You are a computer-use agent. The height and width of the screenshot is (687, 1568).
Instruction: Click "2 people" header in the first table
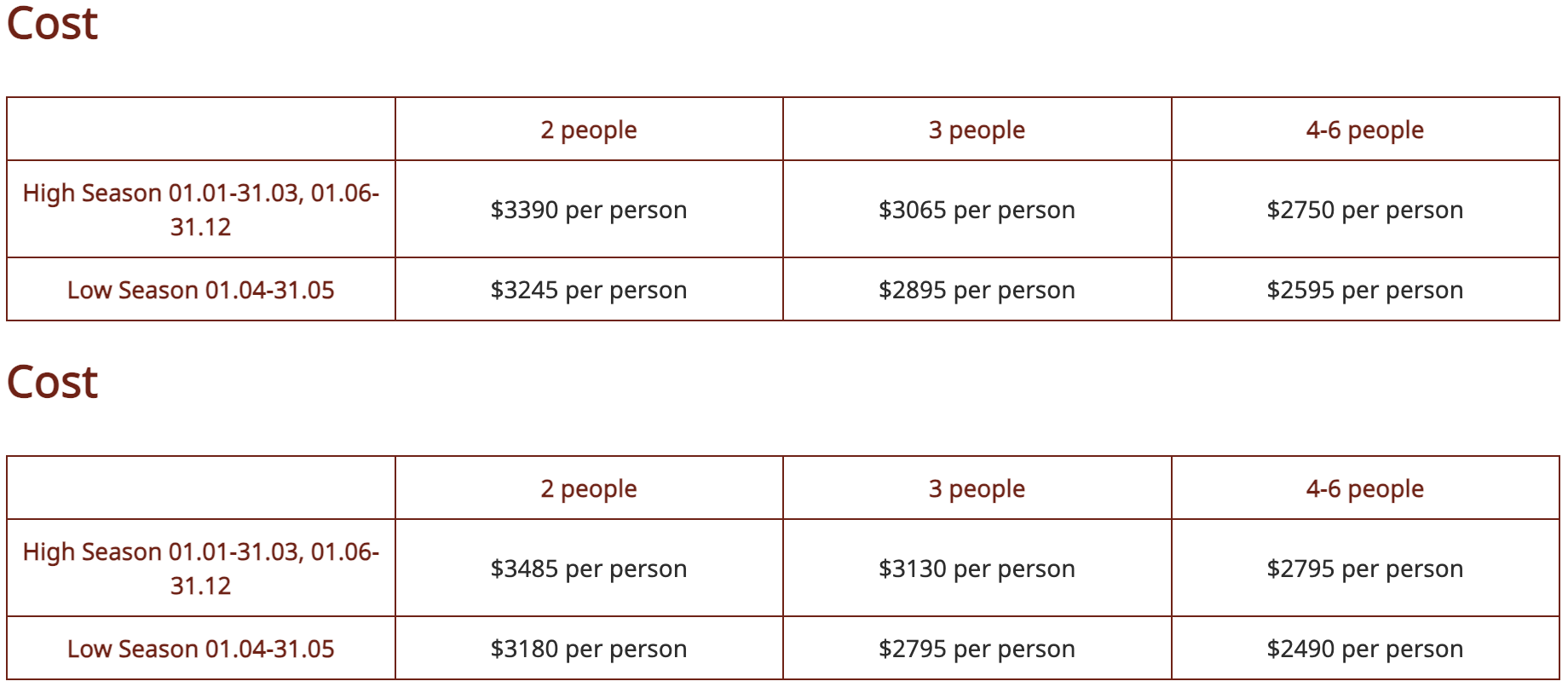click(x=588, y=130)
